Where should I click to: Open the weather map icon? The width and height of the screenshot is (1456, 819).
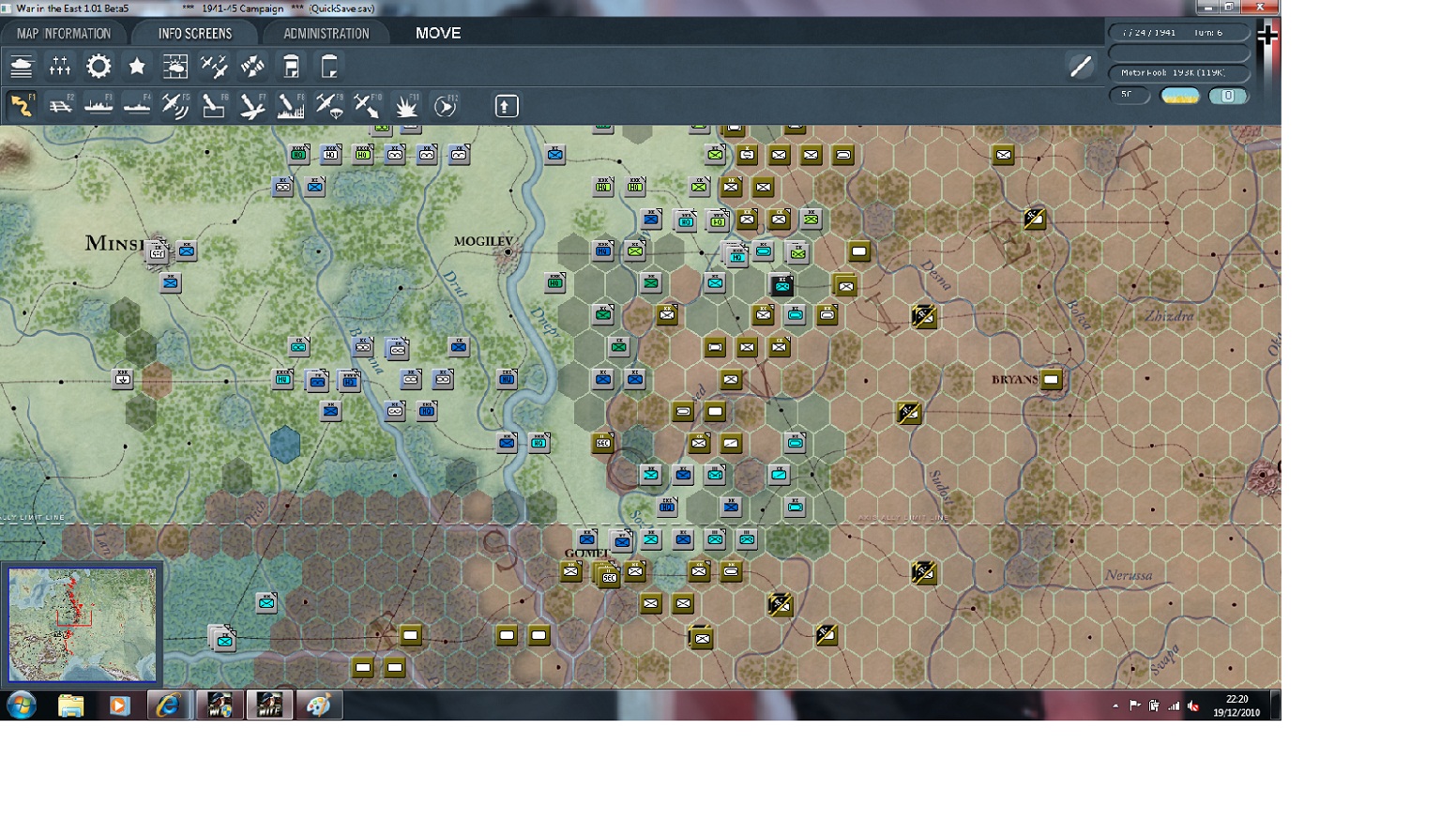click(x=175, y=67)
